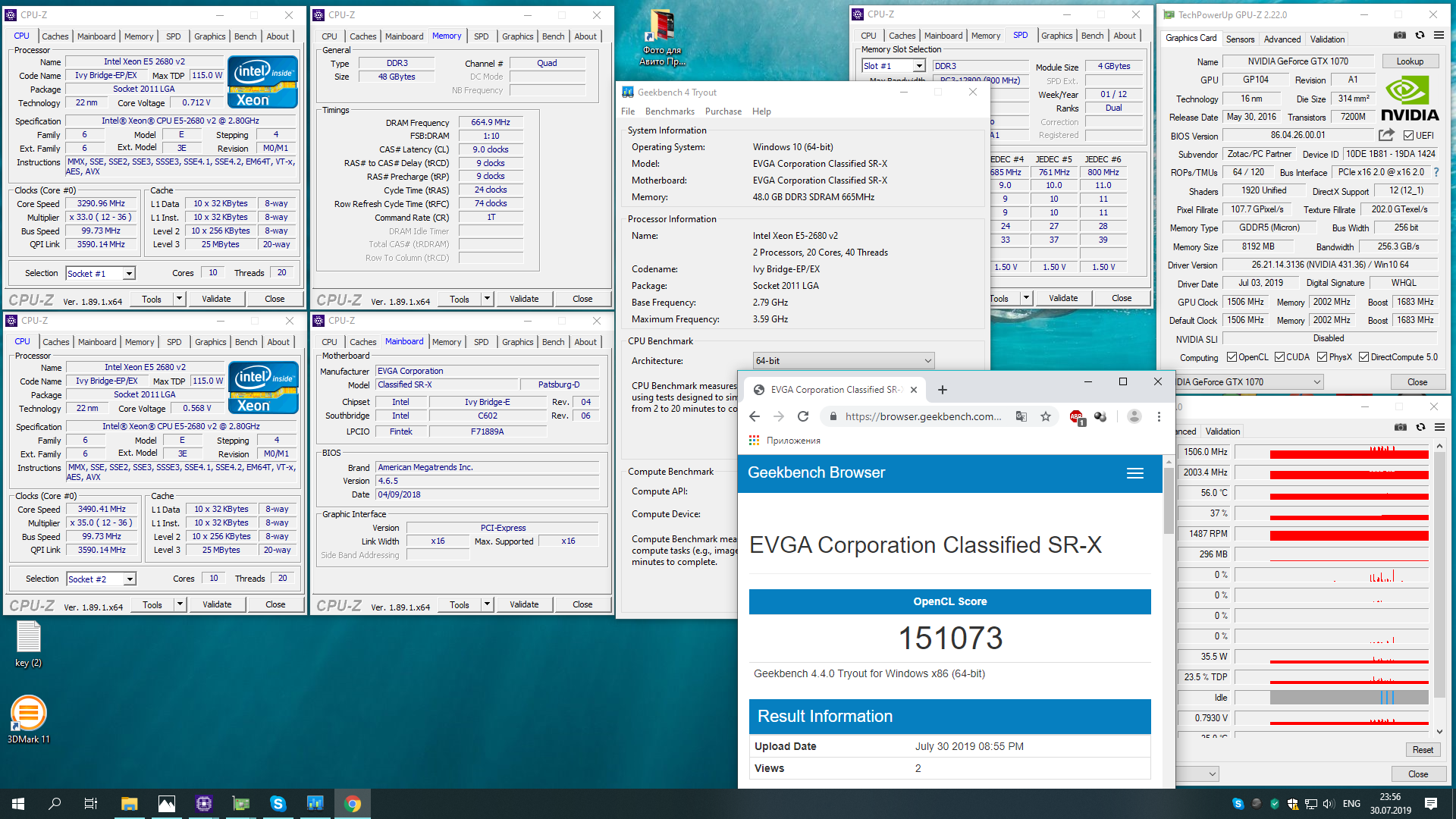Bookmark the page with the star icon

(x=1046, y=416)
